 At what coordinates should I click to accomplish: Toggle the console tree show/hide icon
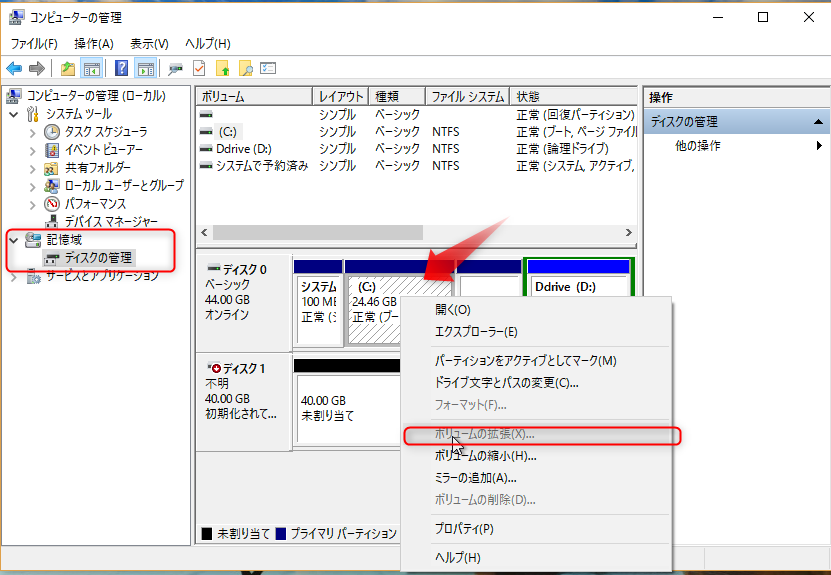(91, 68)
